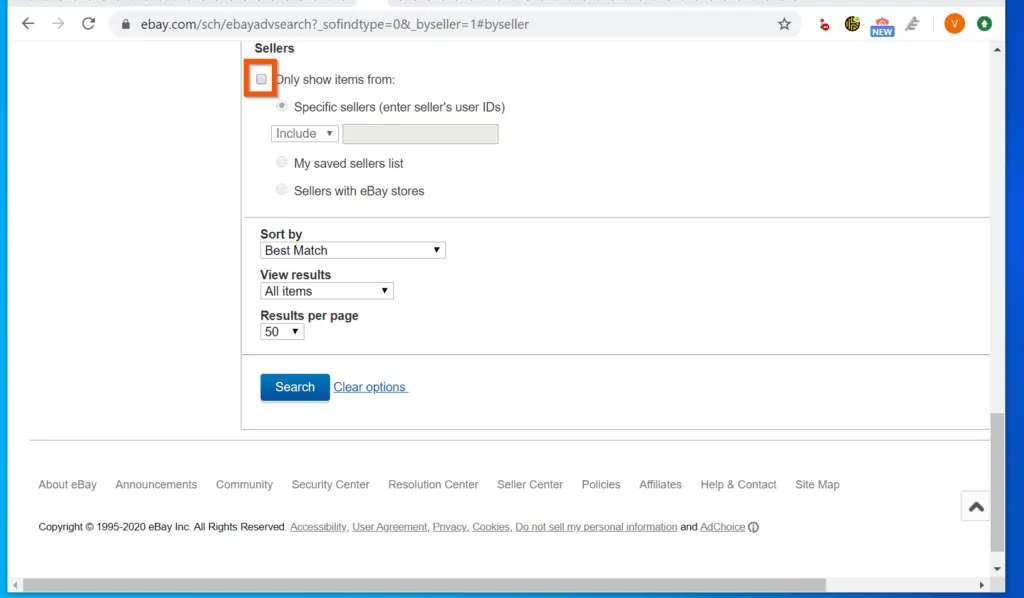Choose My saved sellers list option

281,162
